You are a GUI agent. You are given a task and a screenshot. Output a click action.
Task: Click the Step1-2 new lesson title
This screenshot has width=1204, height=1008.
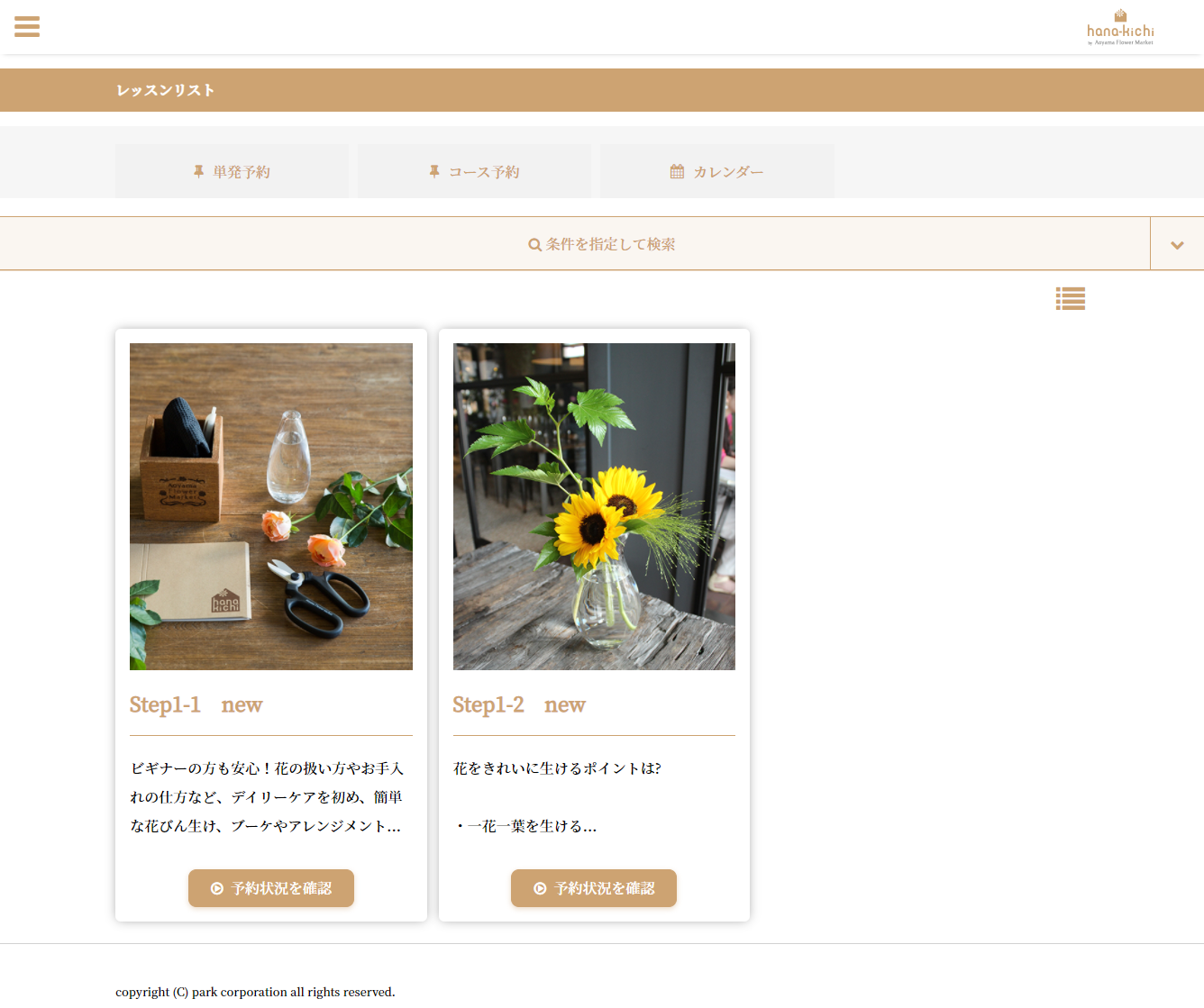518,704
